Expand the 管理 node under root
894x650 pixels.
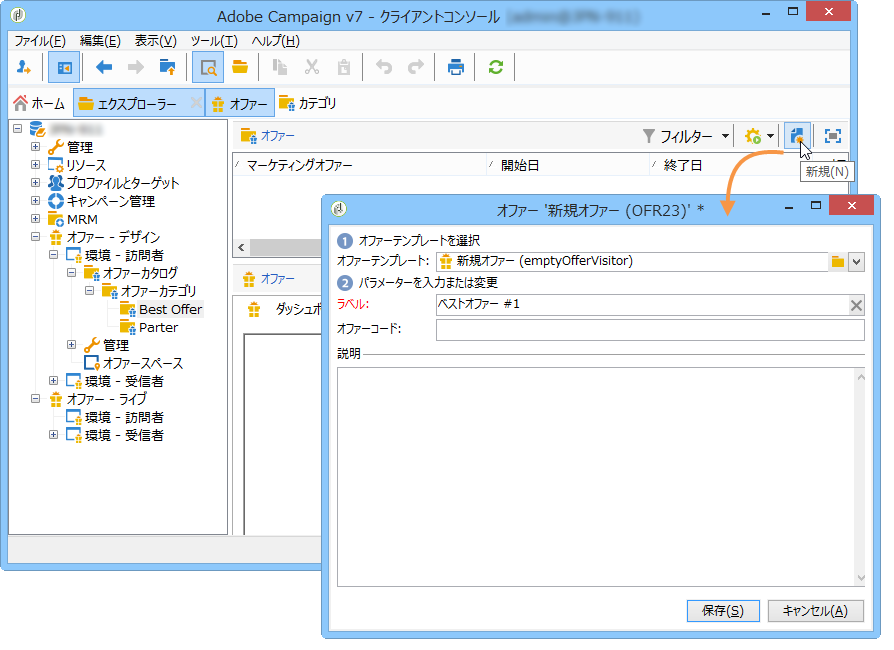(x=35, y=147)
